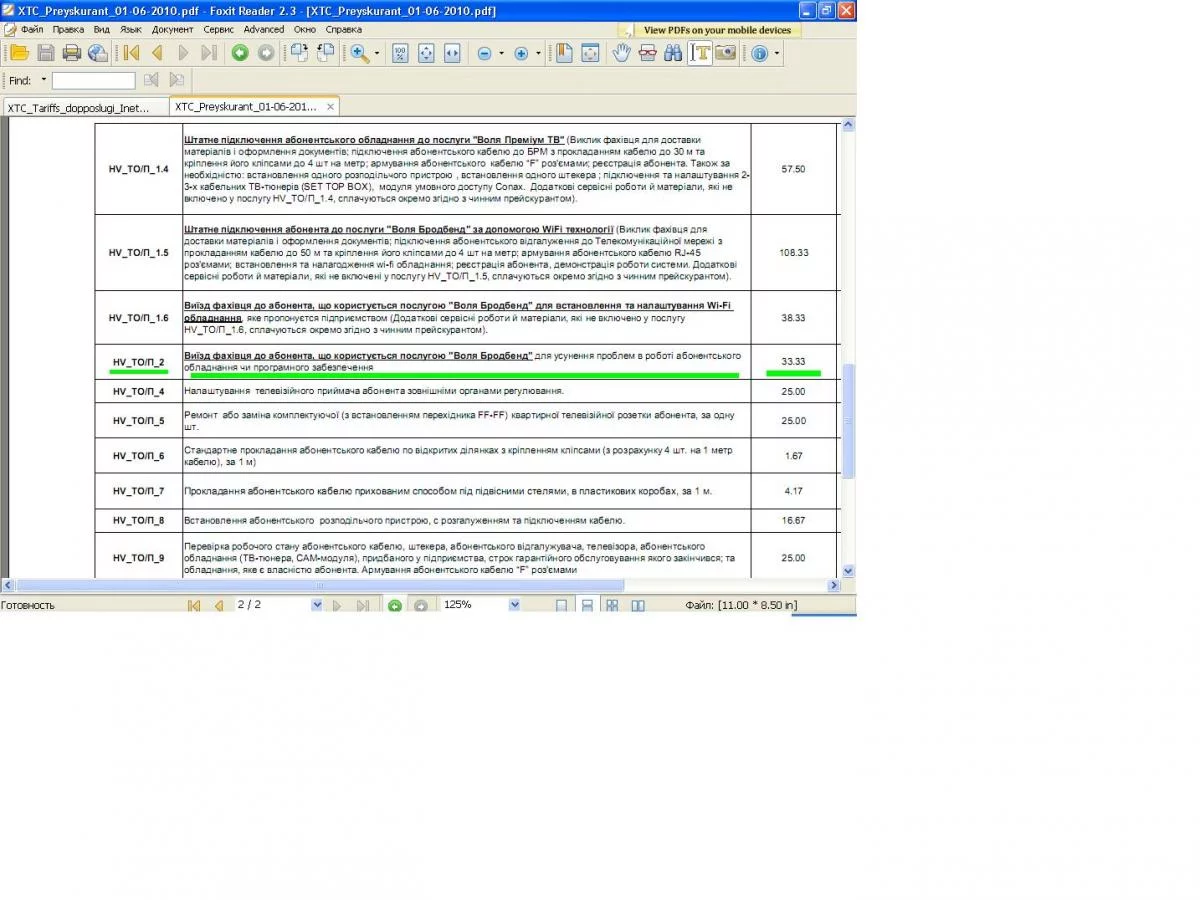Viewport: 1200px width, 900px height.
Task: Click the Fit Page icon
Action: pos(426,53)
